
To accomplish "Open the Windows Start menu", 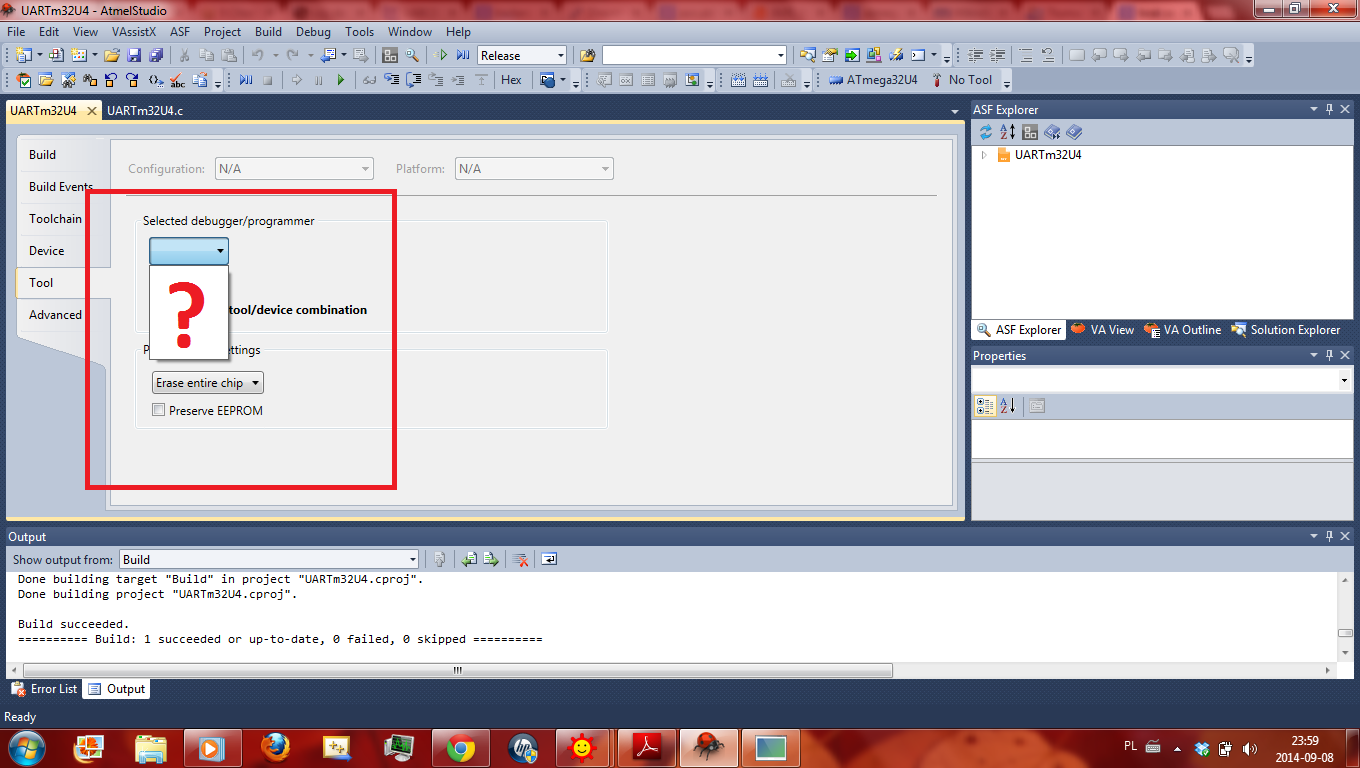I will click(x=25, y=747).
